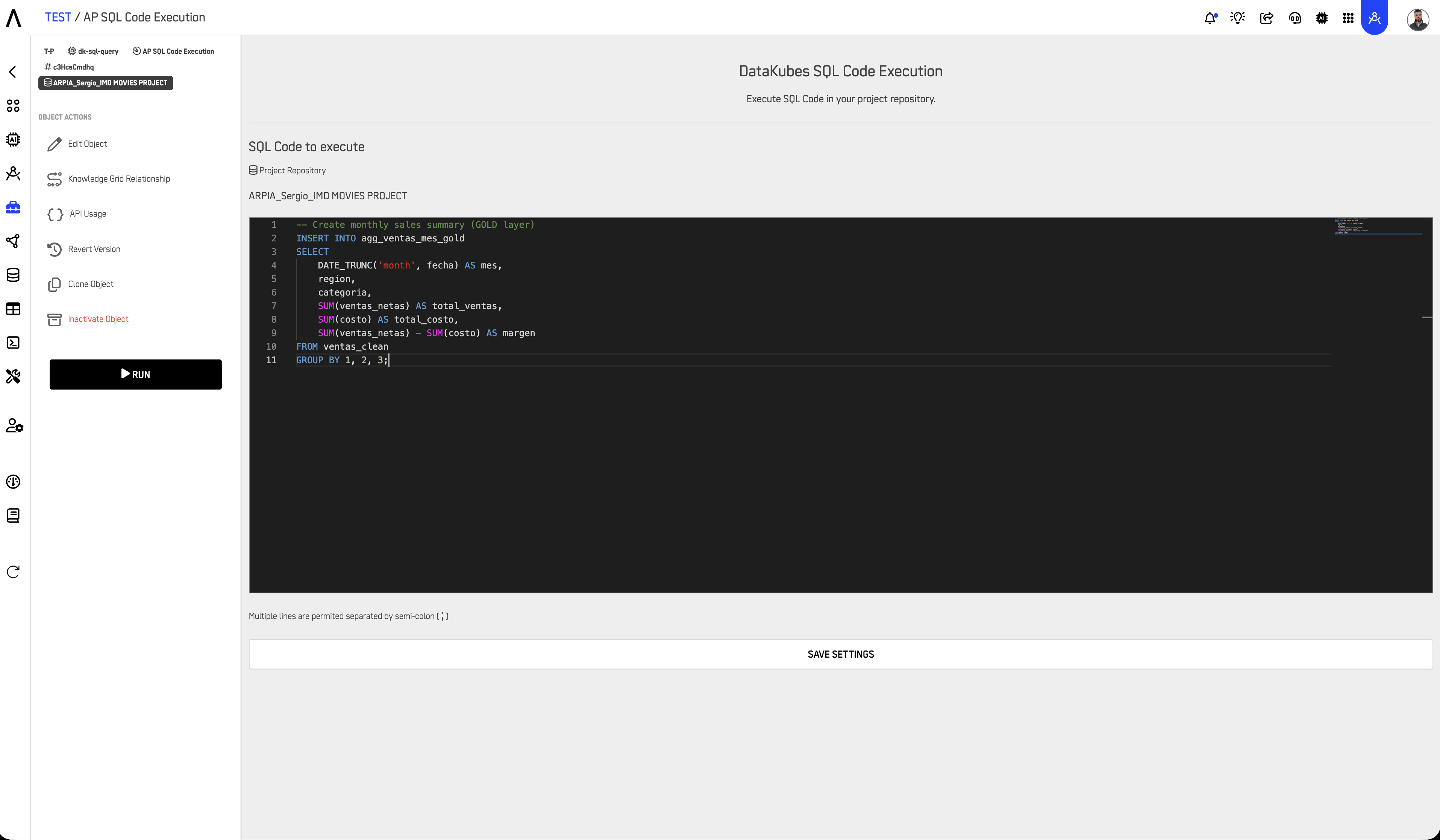Select Edit Object action
1440x840 pixels.
87,144
